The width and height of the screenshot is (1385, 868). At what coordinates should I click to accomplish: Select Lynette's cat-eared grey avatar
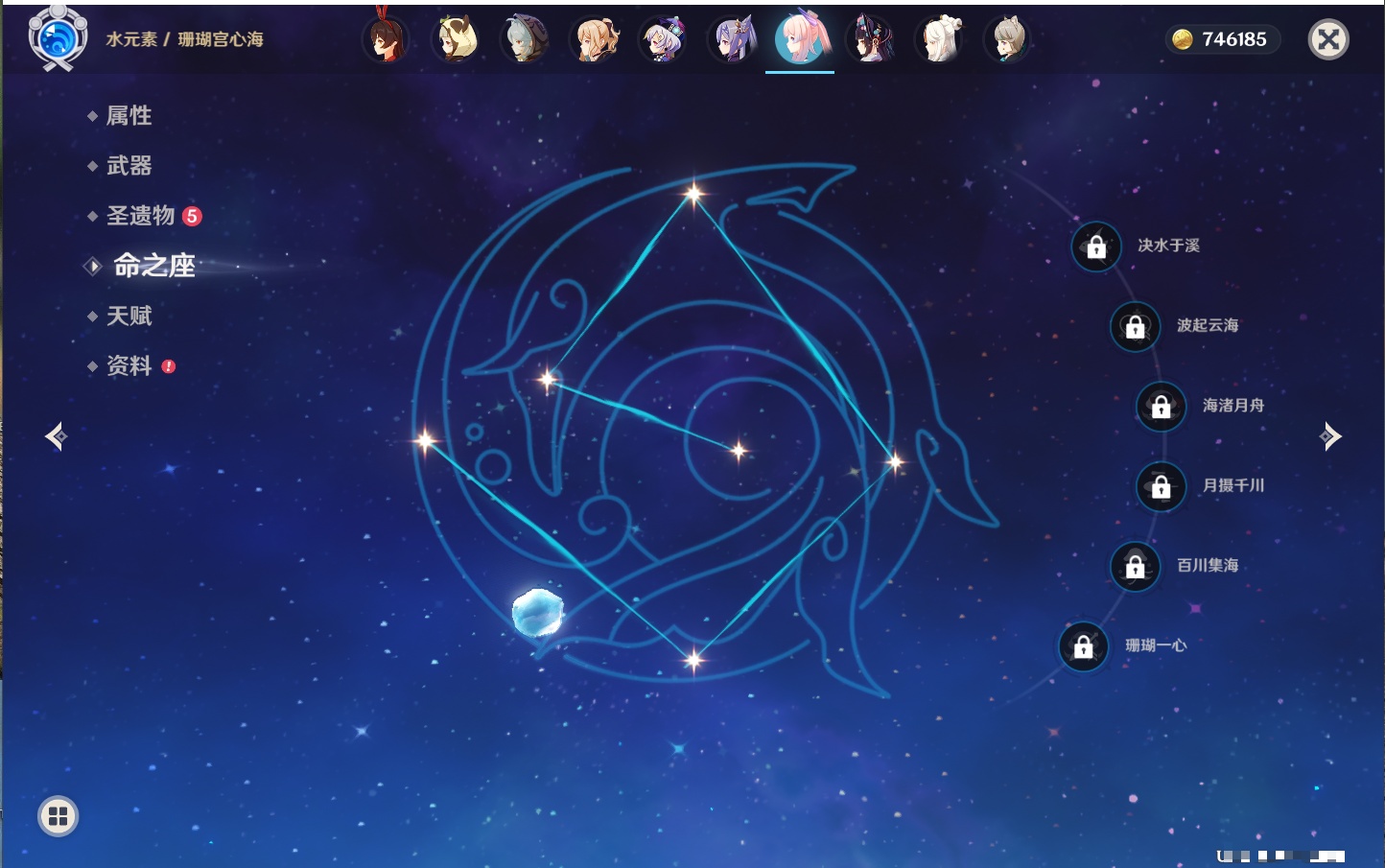pos(1008,39)
